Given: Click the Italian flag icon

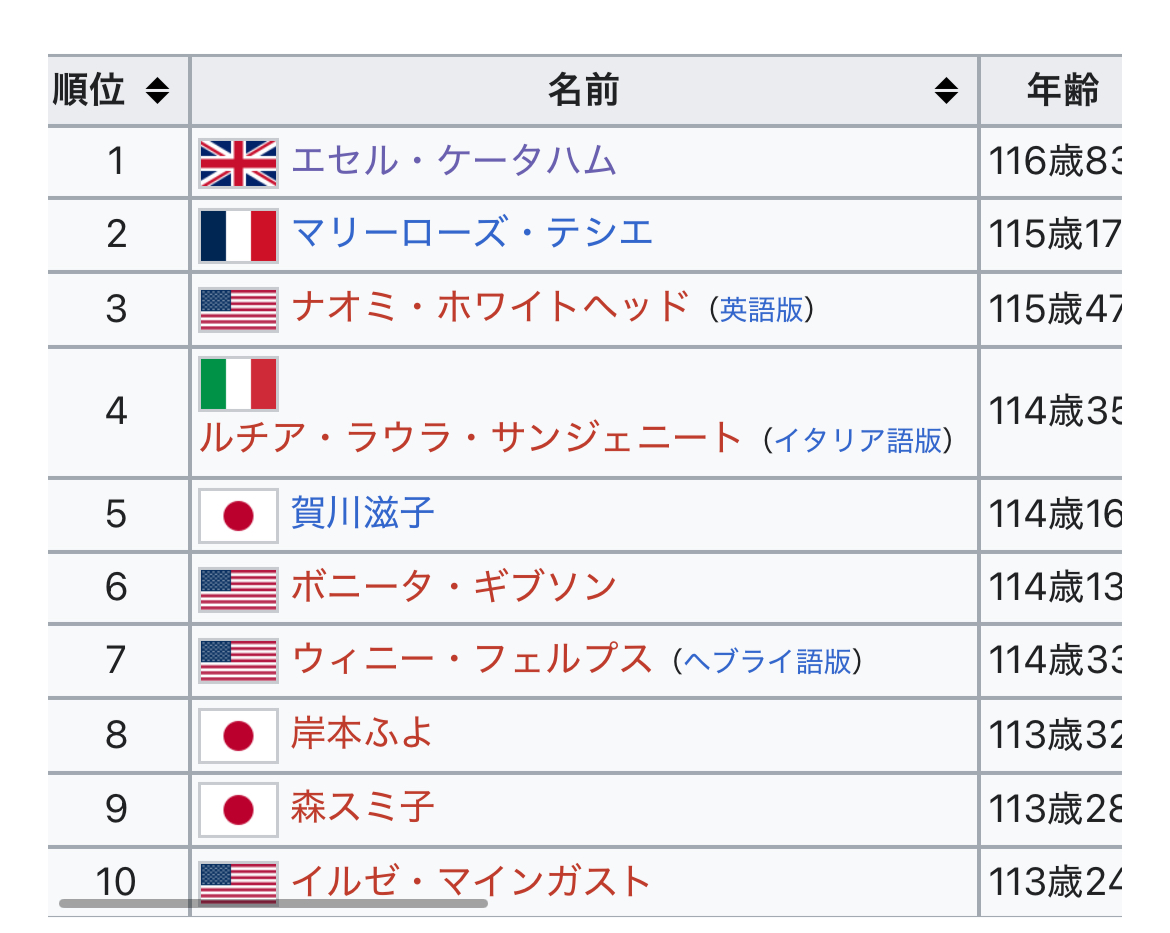Looking at the screenshot, I should point(238,384).
